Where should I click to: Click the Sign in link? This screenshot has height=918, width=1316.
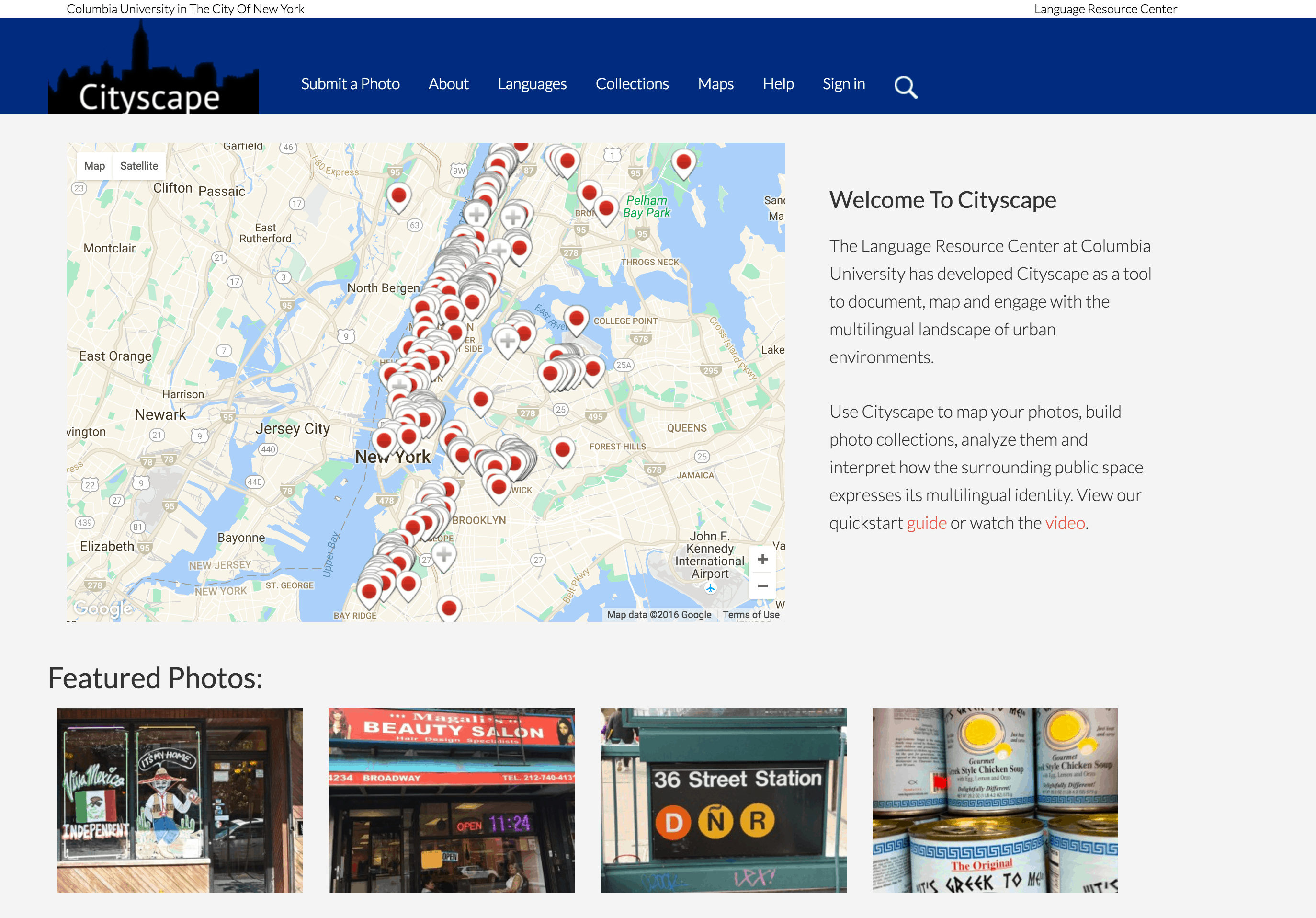(x=843, y=84)
